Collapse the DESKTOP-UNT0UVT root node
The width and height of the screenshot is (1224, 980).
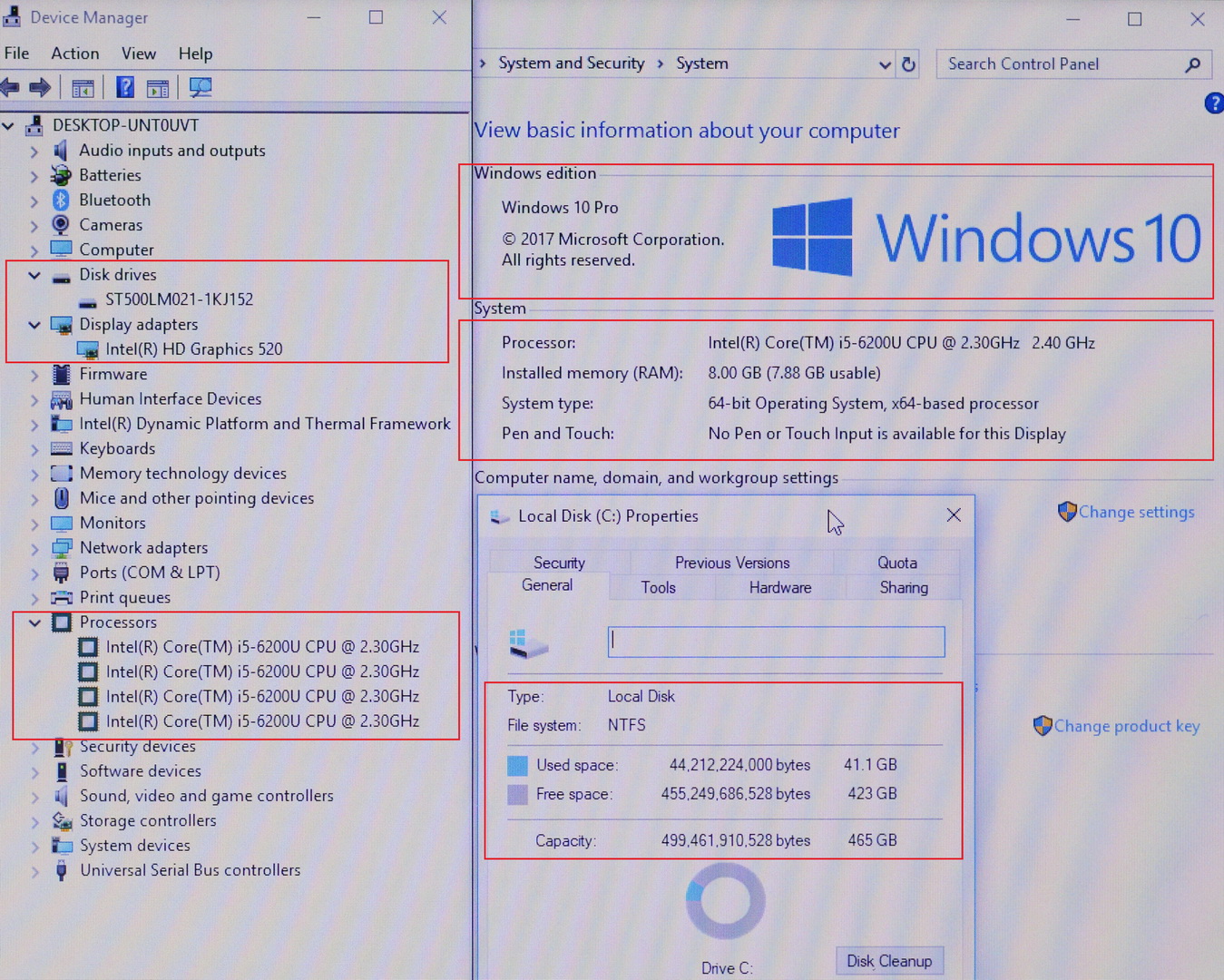coord(9,125)
